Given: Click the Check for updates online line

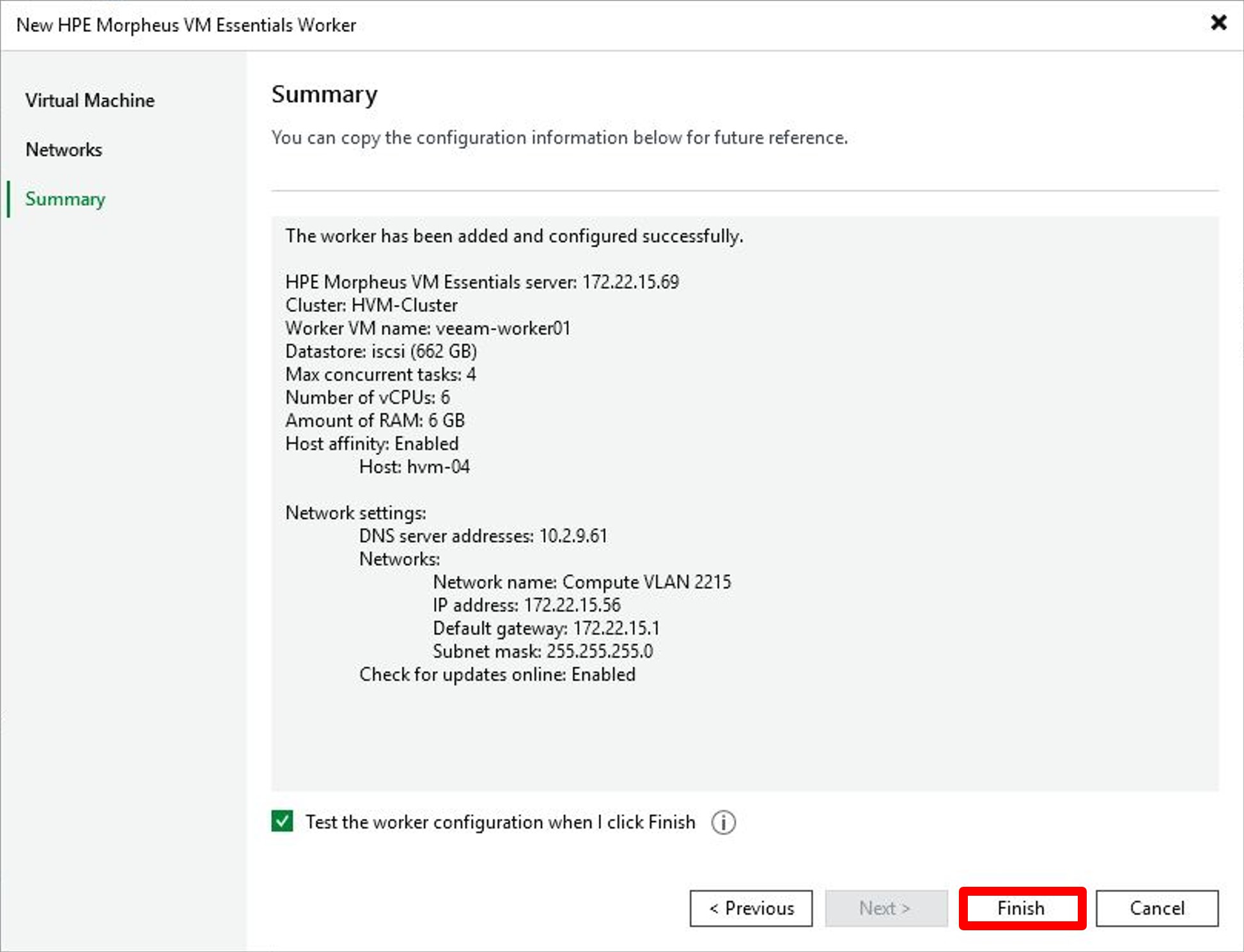Looking at the screenshot, I should coord(497,675).
